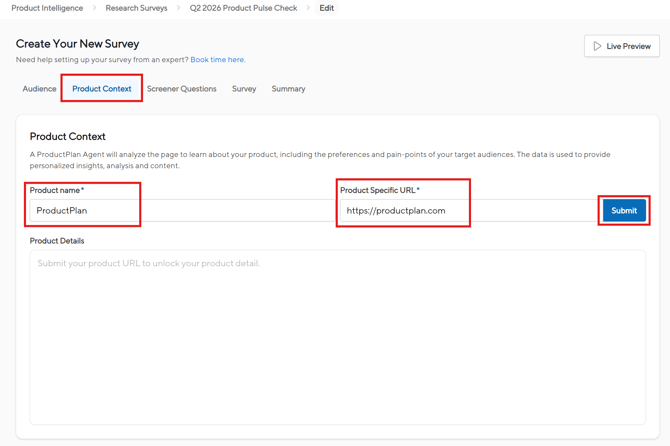Click into the Product Specific URL field
This screenshot has width=670, height=446.
465,211
